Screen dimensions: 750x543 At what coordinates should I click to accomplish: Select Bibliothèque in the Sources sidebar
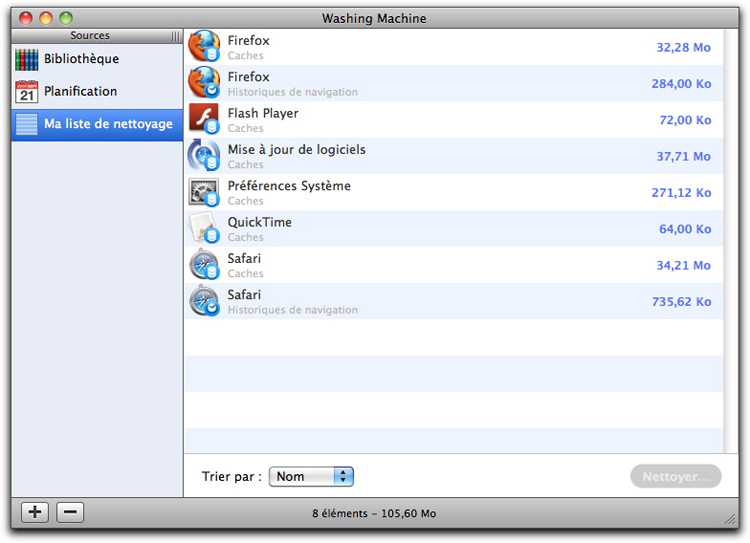pyautogui.click(x=97, y=59)
